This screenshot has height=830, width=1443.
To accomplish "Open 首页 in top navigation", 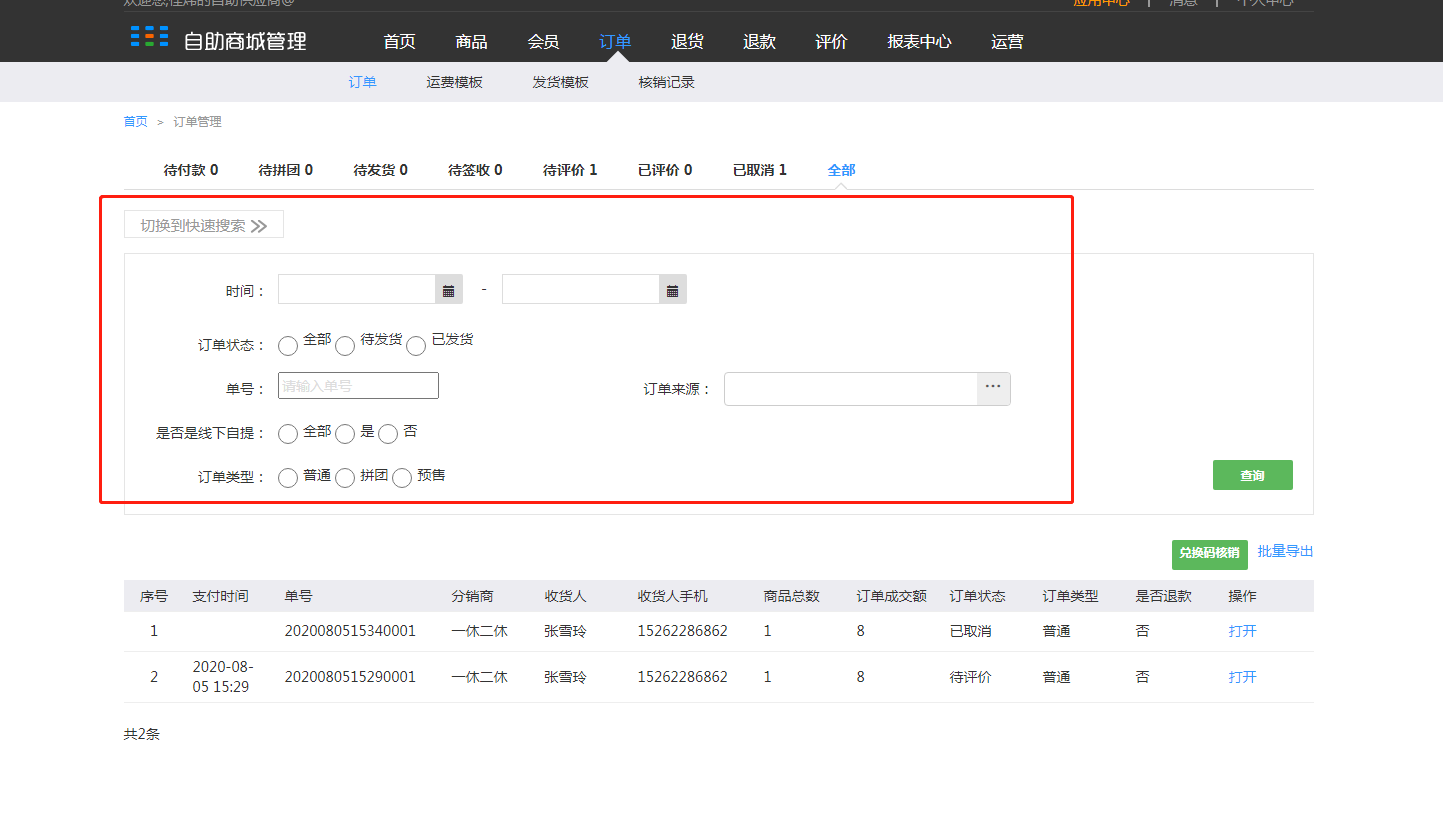I will 399,42.
